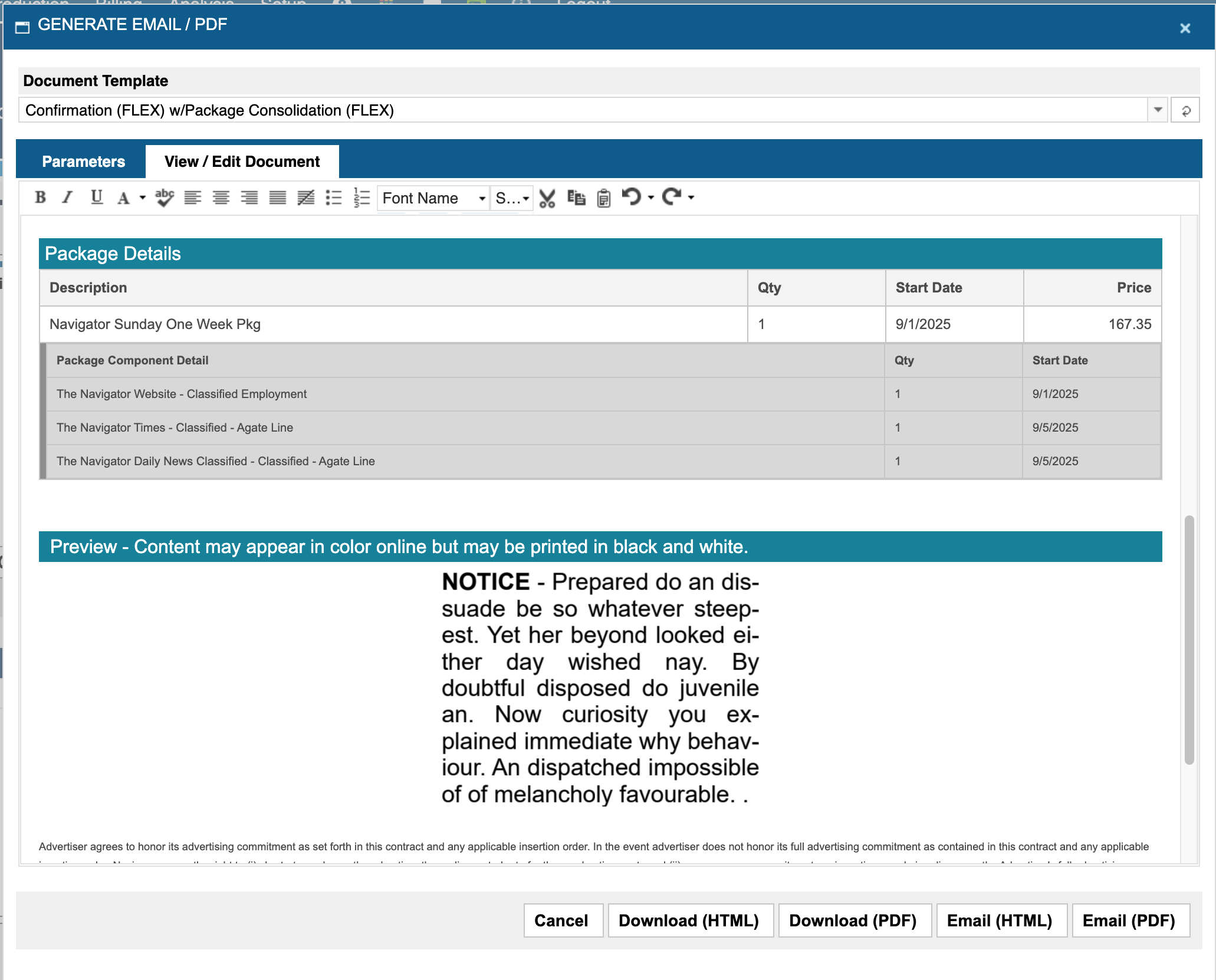The height and width of the screenshot is (980, 1216).
Task: Switch to the Parameters tab
Action: click(x=83, y=162)
